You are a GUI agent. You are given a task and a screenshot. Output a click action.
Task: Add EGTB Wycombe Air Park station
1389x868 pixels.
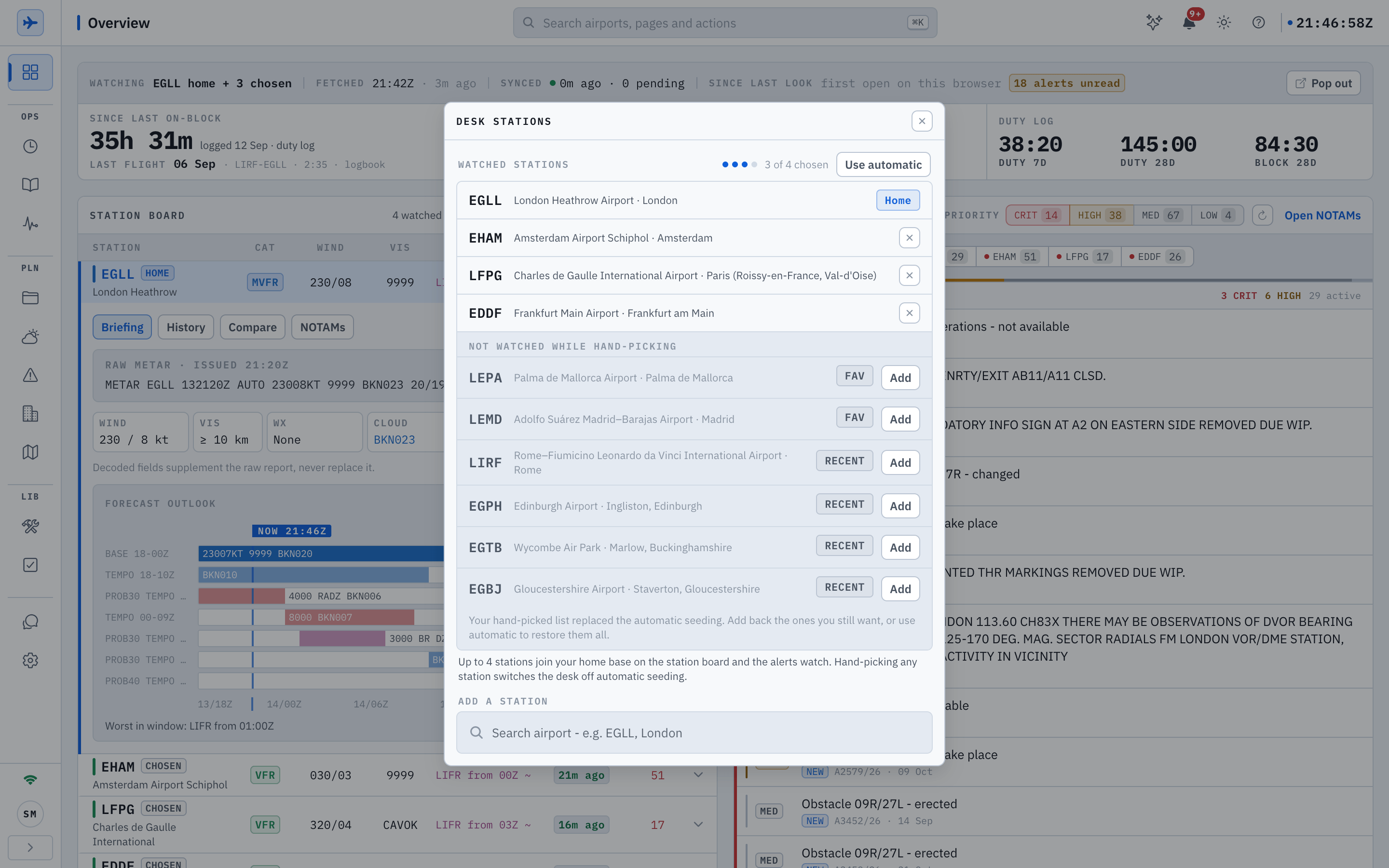900,548
